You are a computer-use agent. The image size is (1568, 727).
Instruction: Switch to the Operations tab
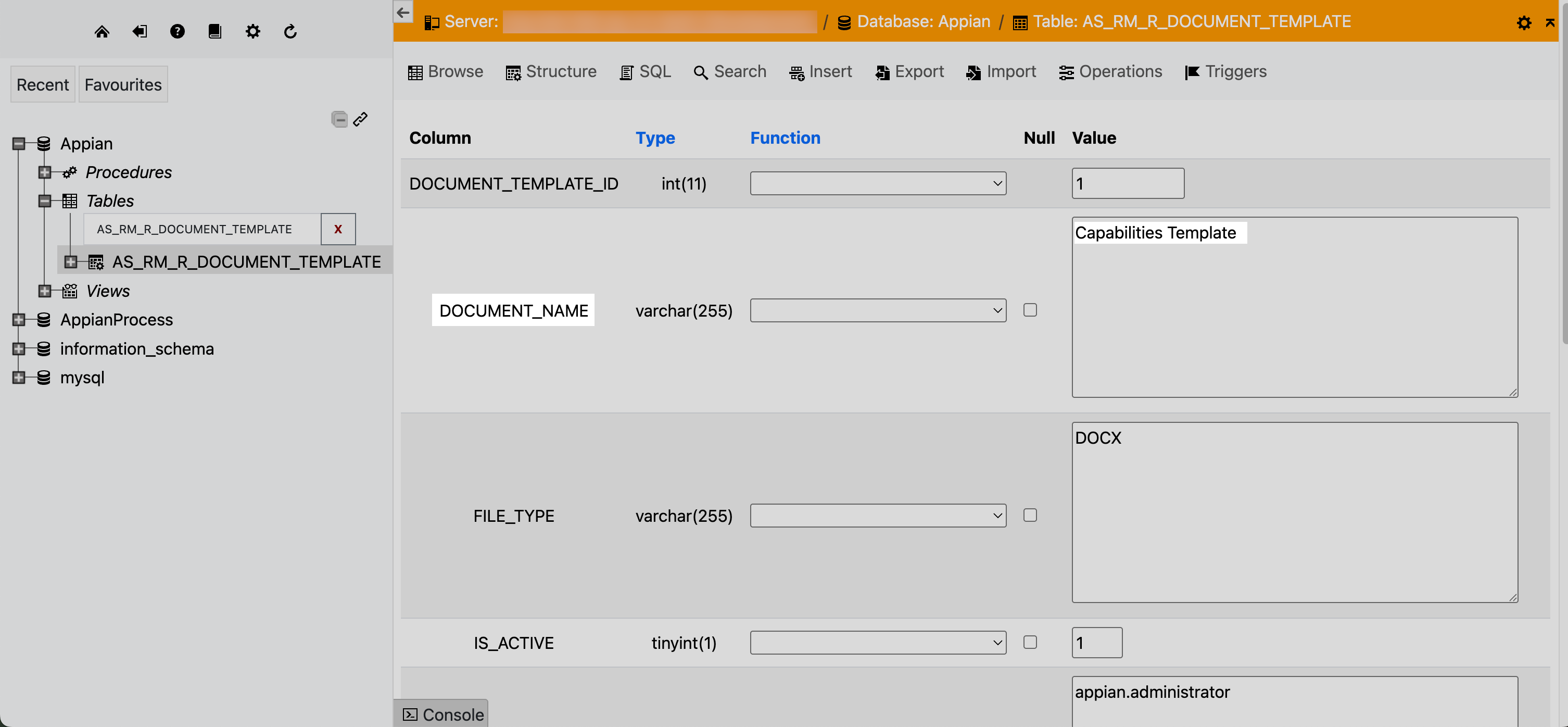[1110, 72]
